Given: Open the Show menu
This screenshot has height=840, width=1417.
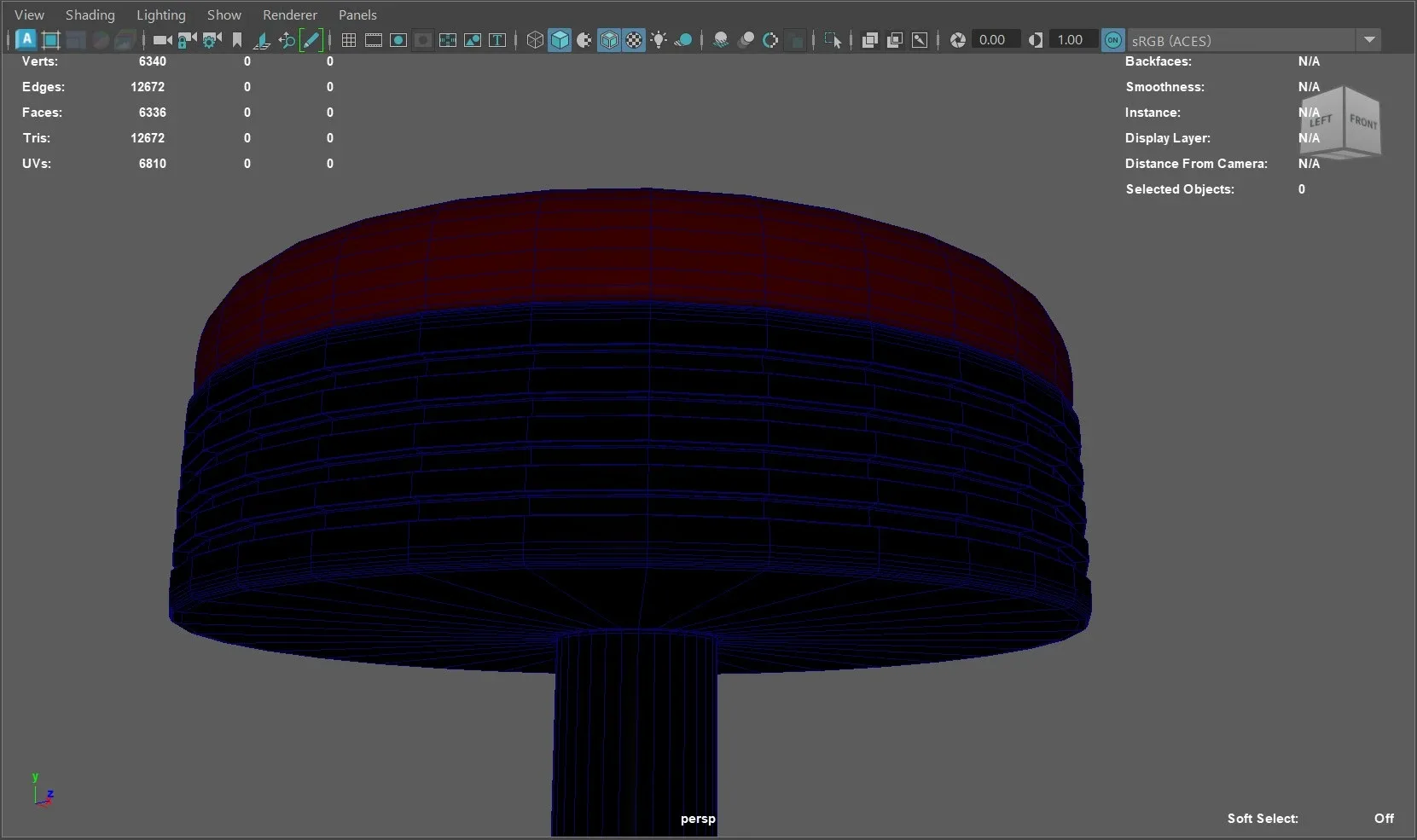Looking at the screenshot, I should [x=224, y=14].
